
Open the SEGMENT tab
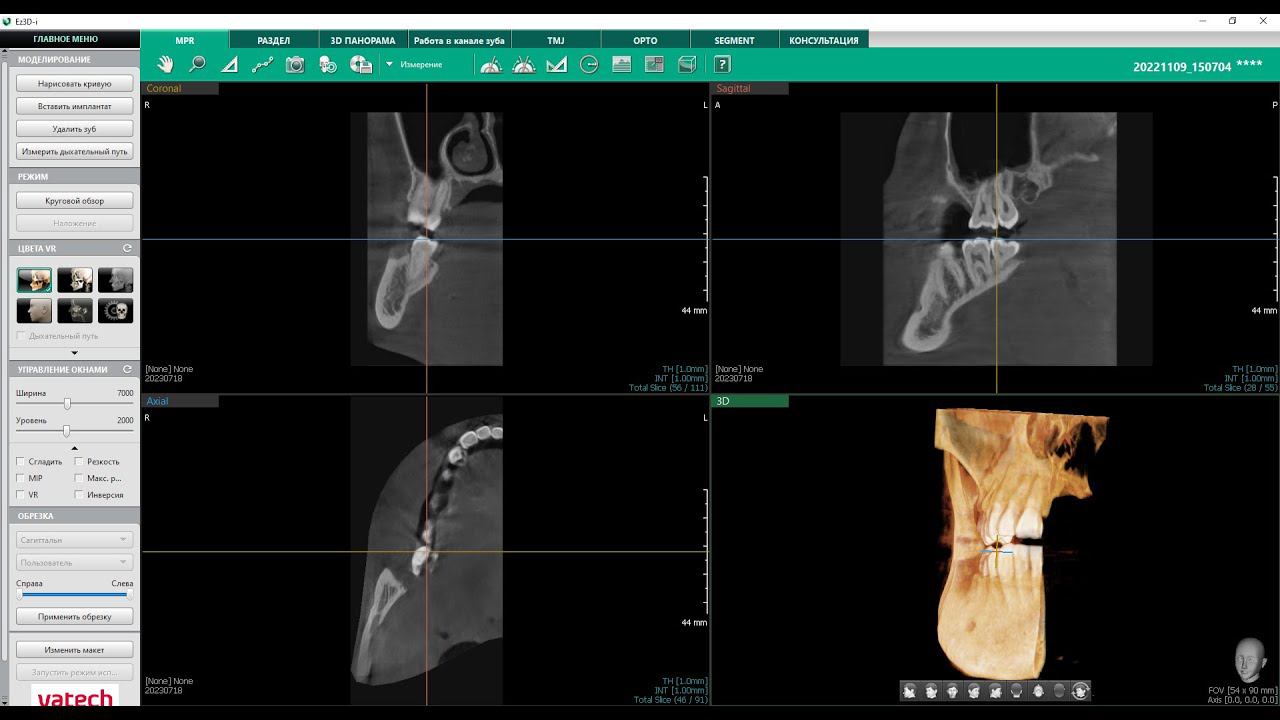(735, 40)
